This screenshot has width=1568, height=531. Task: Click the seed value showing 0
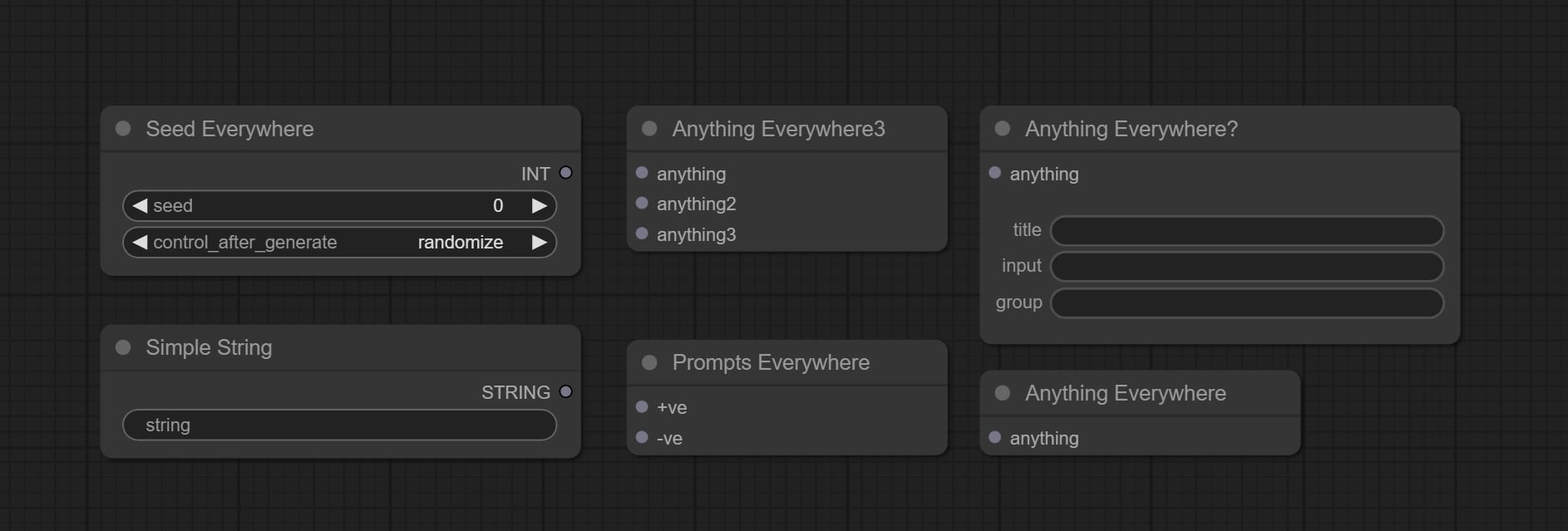497,205
